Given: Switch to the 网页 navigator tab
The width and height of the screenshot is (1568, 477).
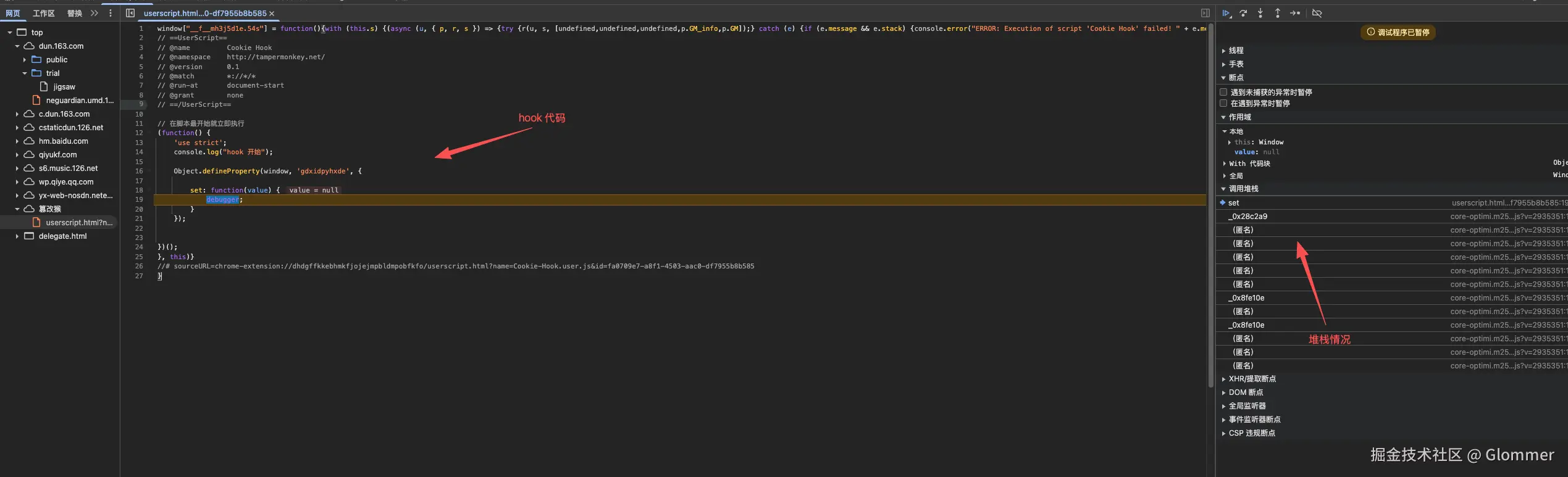Looking at the screenshot, I should click(13, 13).
